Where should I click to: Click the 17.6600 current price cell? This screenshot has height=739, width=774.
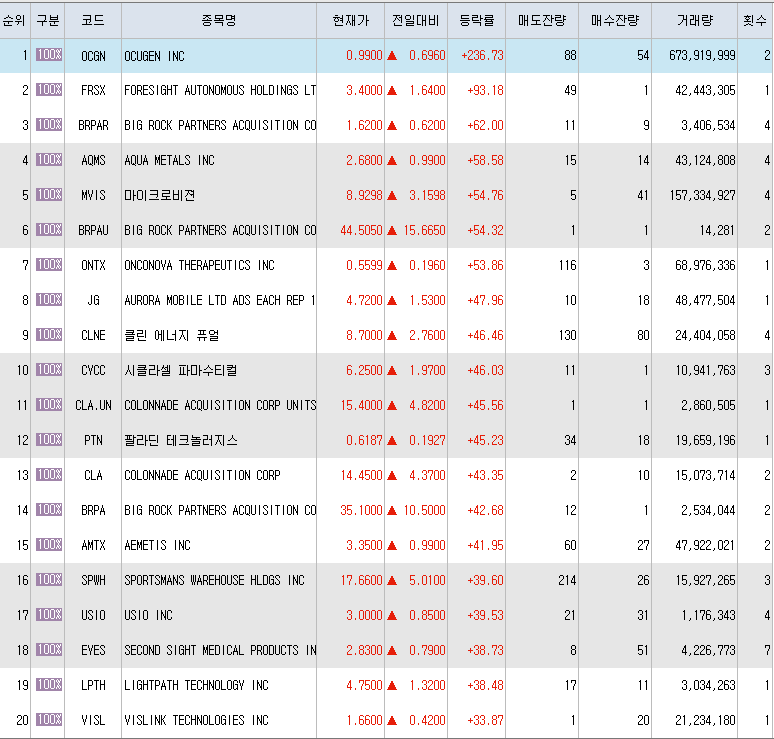(x=361, y=581)
